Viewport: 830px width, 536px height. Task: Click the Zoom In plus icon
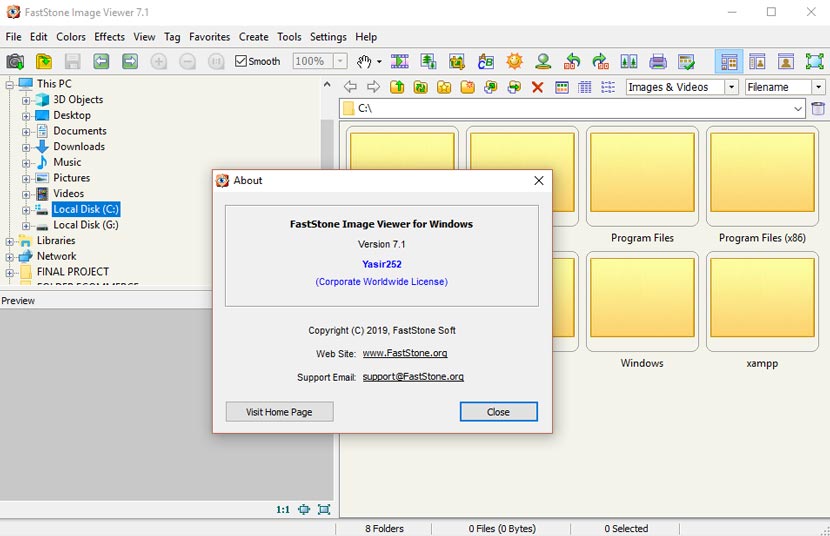click(x=158, y=61)
